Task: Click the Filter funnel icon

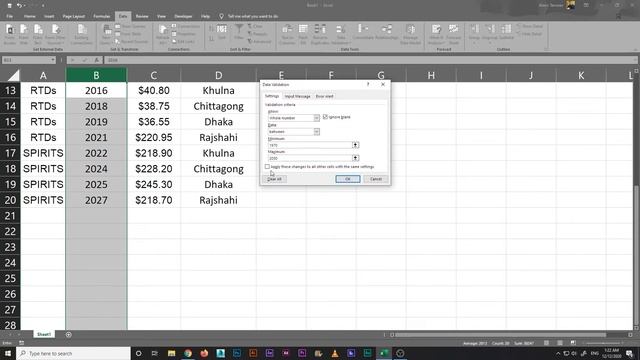Action: tap(239, 32)
